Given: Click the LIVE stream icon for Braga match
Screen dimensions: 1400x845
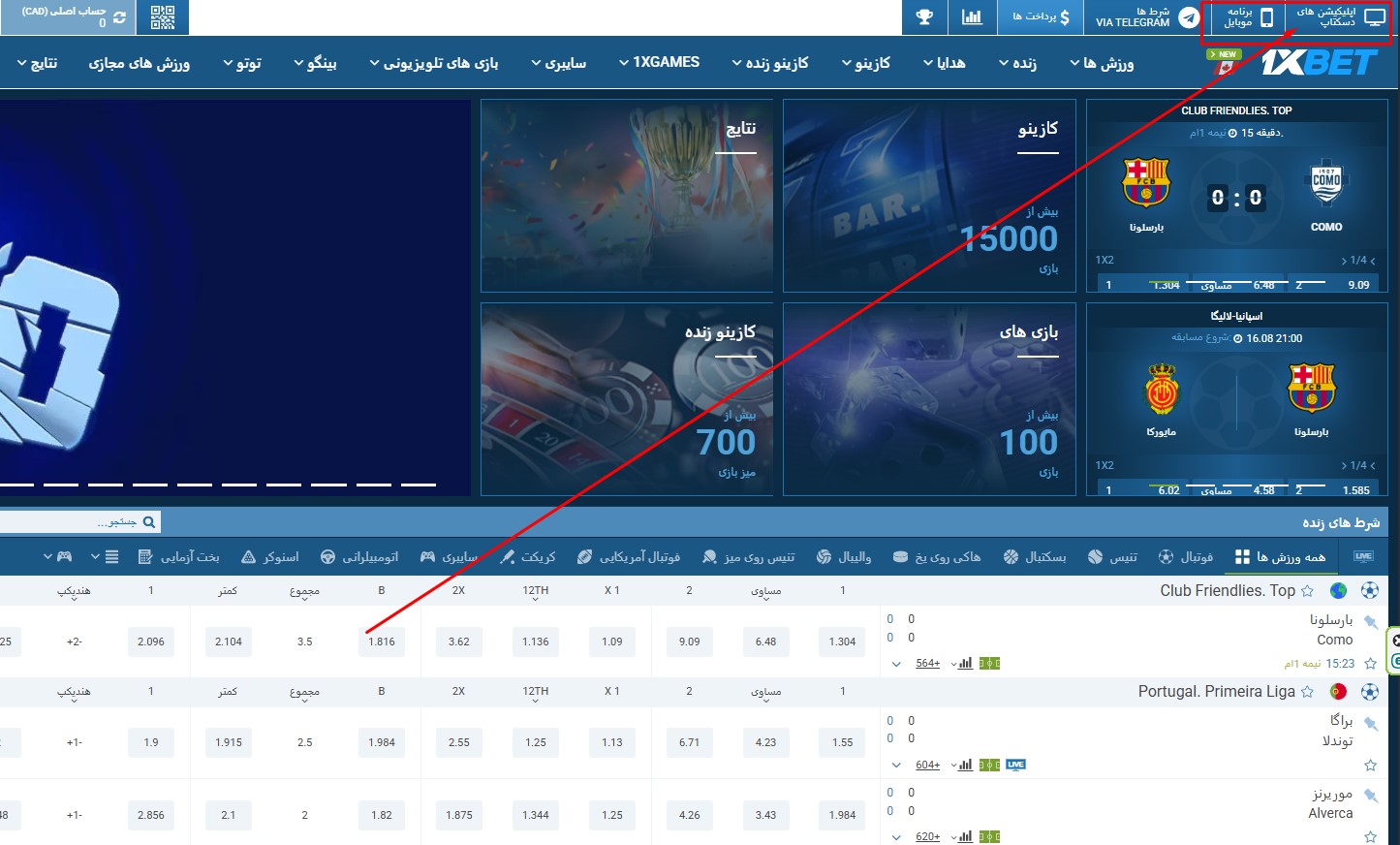Looking at the screenshot, I should 1015,765.
